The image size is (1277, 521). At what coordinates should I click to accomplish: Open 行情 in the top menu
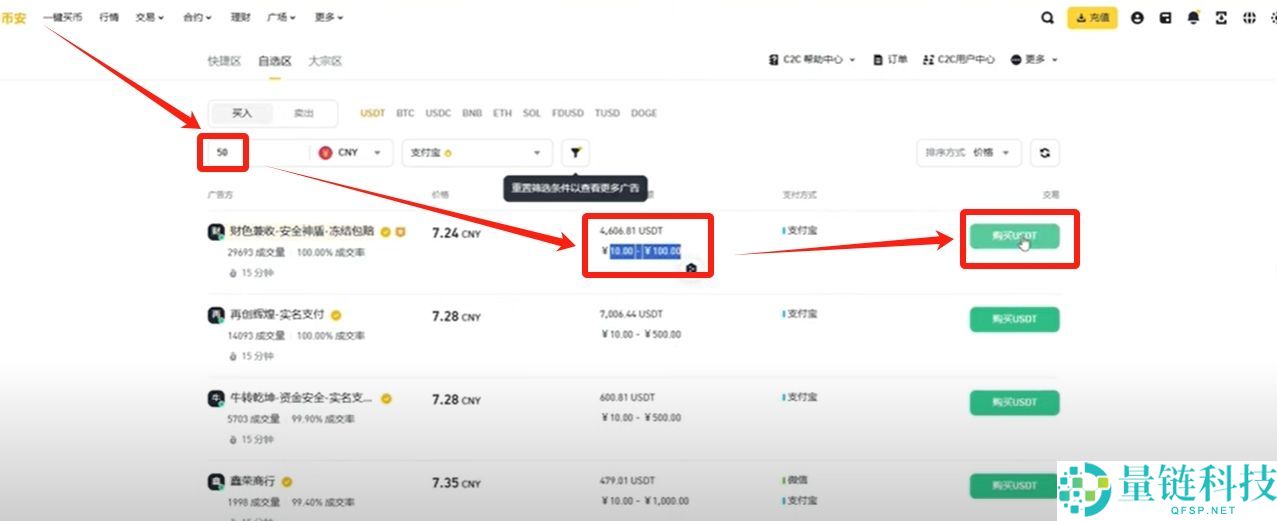pos(109,18)
